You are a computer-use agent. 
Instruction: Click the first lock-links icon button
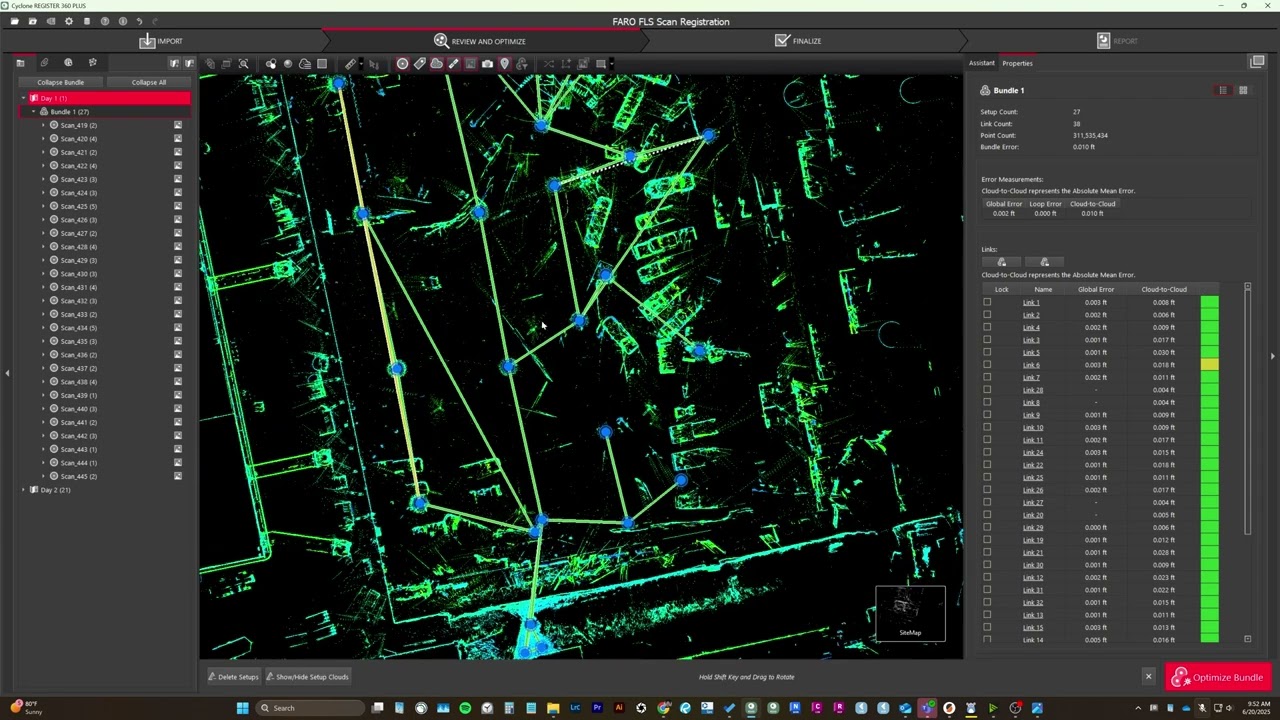click(1001, 262)
